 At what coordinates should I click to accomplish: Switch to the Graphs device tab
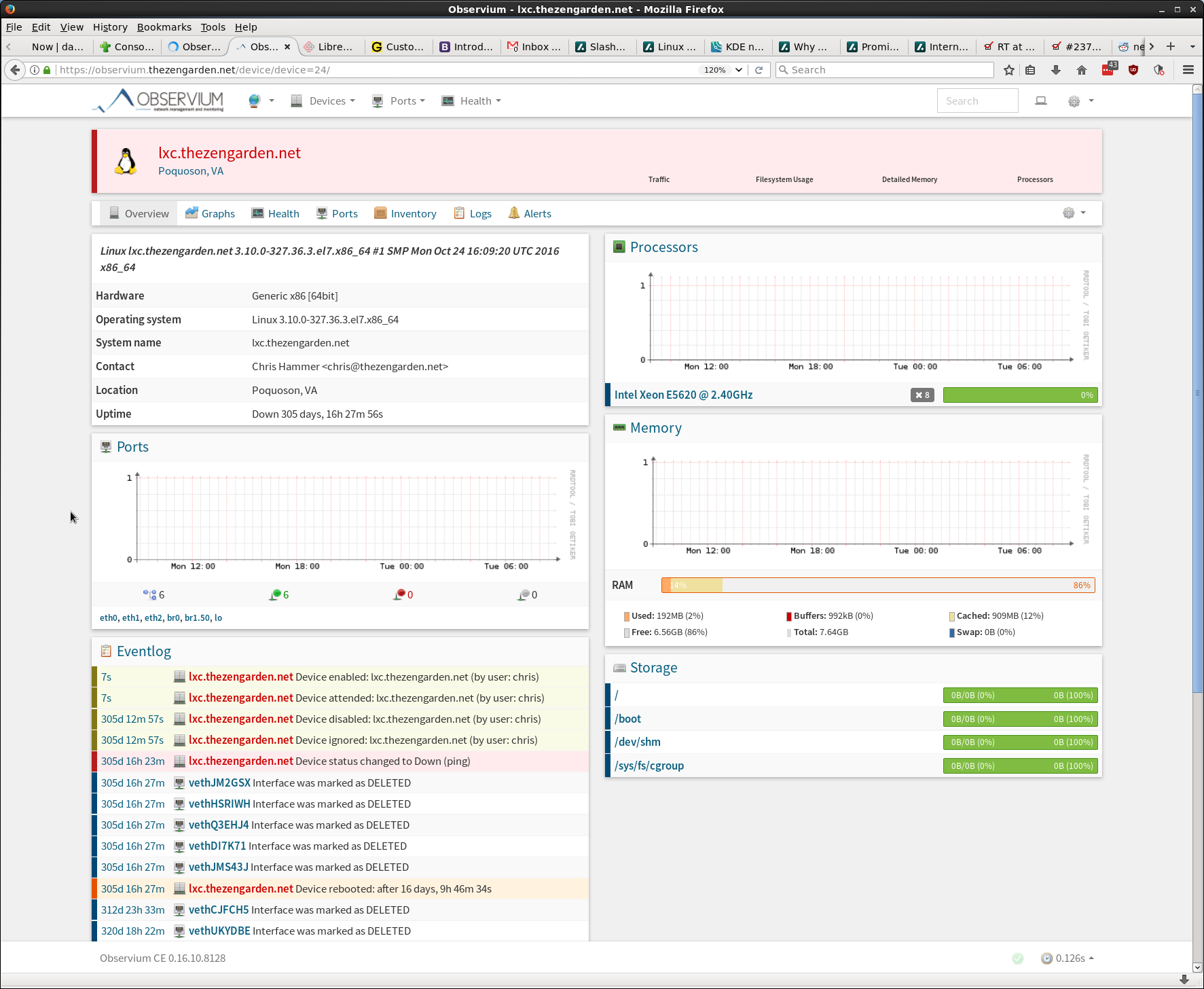[210, 213]
